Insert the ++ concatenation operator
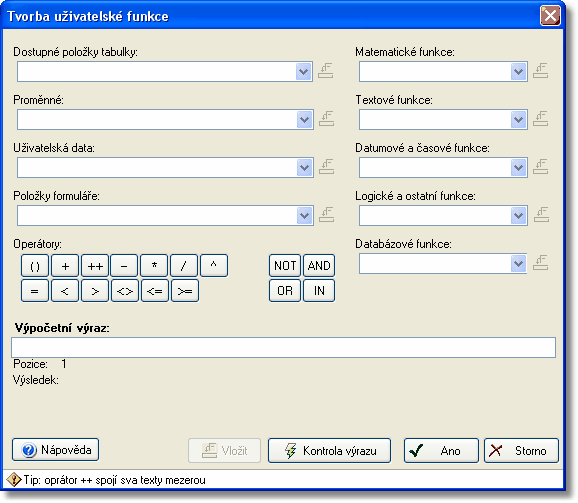Screen dimensions: 578x503 (95, 266)
